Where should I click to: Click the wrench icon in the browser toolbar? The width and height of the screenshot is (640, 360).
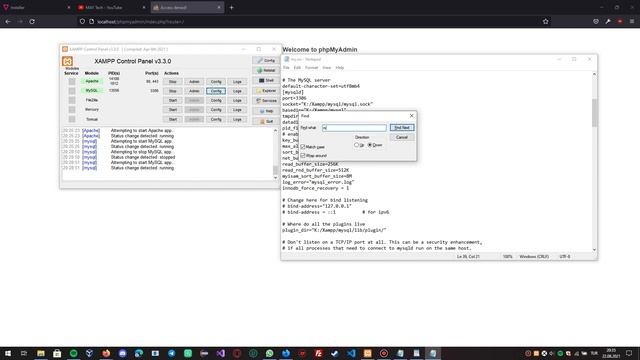pyautogui.click(x=608, y=22)
